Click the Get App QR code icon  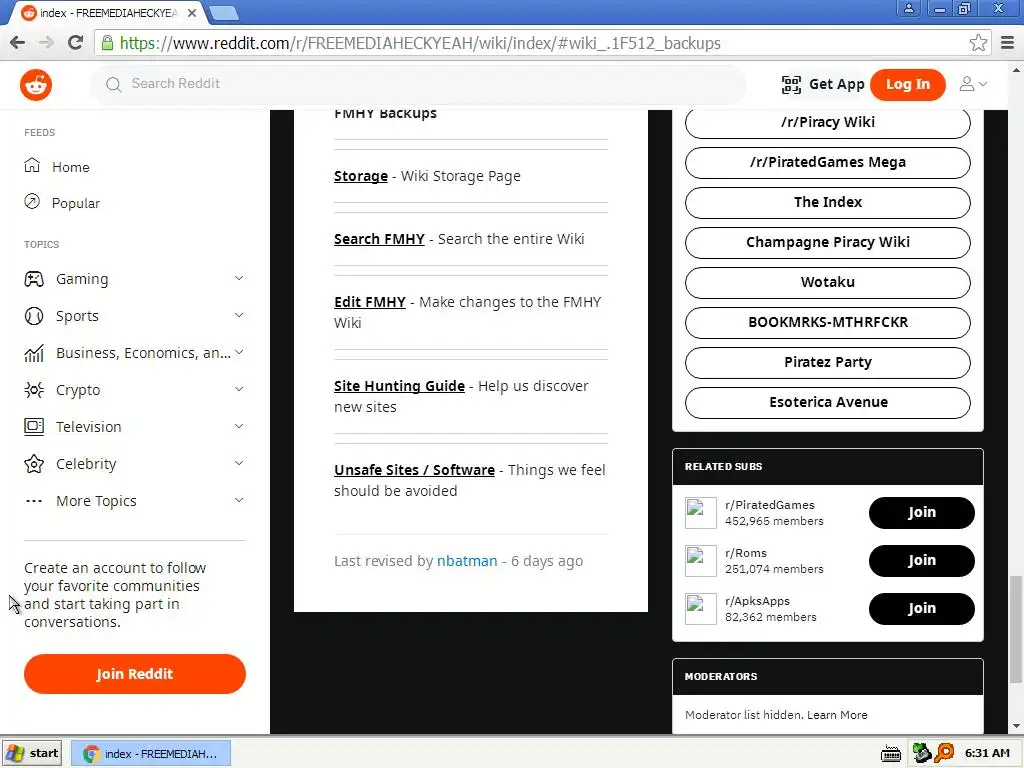pyautogui.click(x=791, y=84)
